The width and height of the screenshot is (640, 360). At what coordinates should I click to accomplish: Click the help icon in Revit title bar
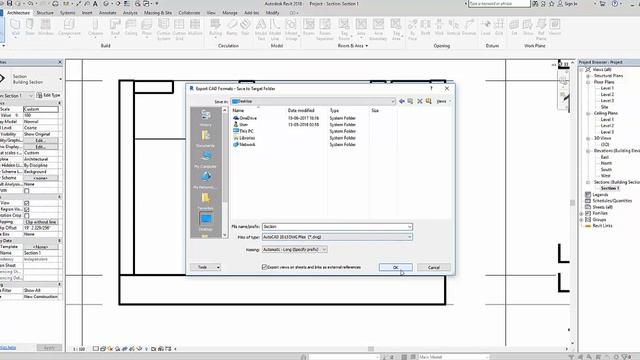point(615,4)
